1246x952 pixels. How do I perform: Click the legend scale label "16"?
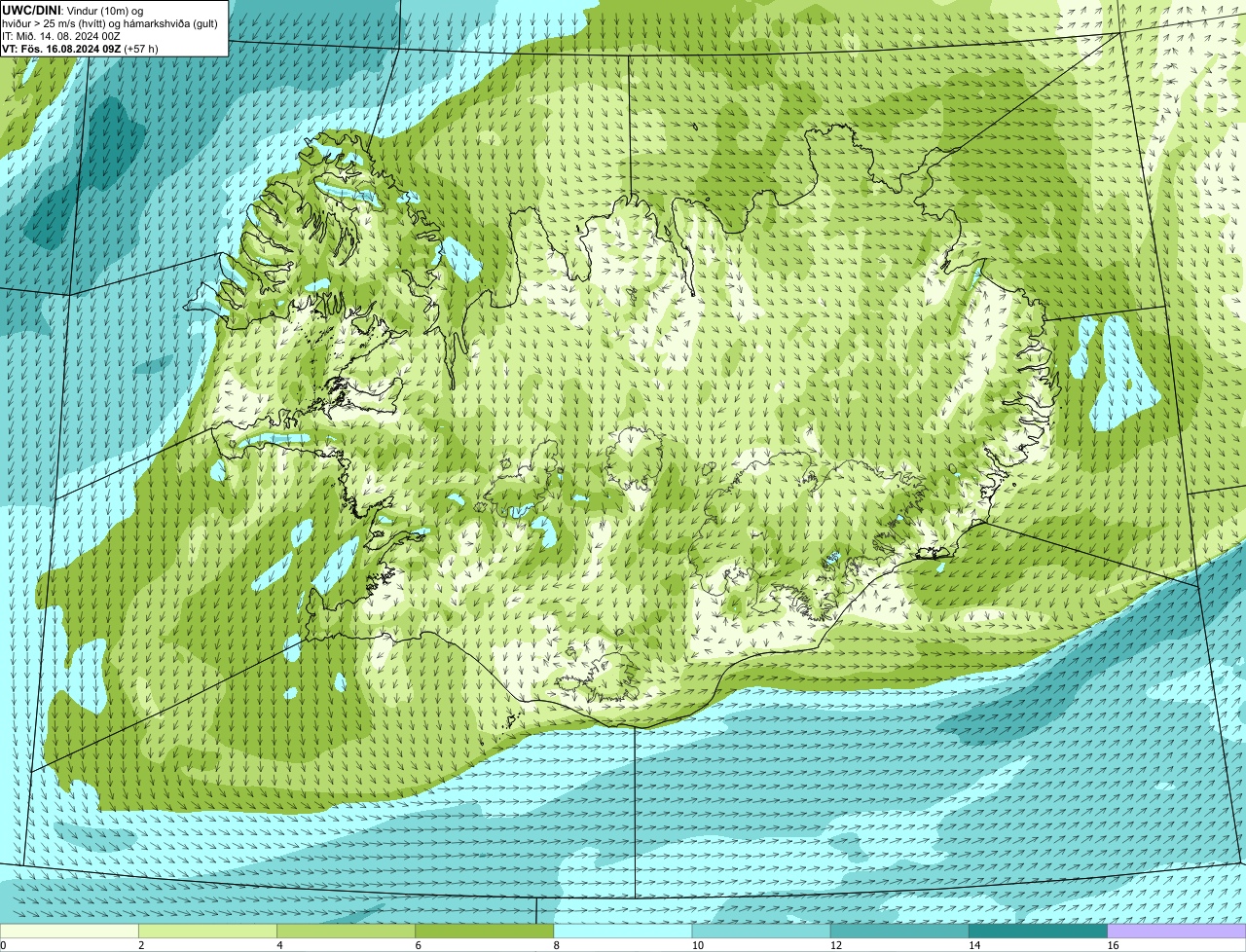pyautogui.click(x=1113, y=945)
